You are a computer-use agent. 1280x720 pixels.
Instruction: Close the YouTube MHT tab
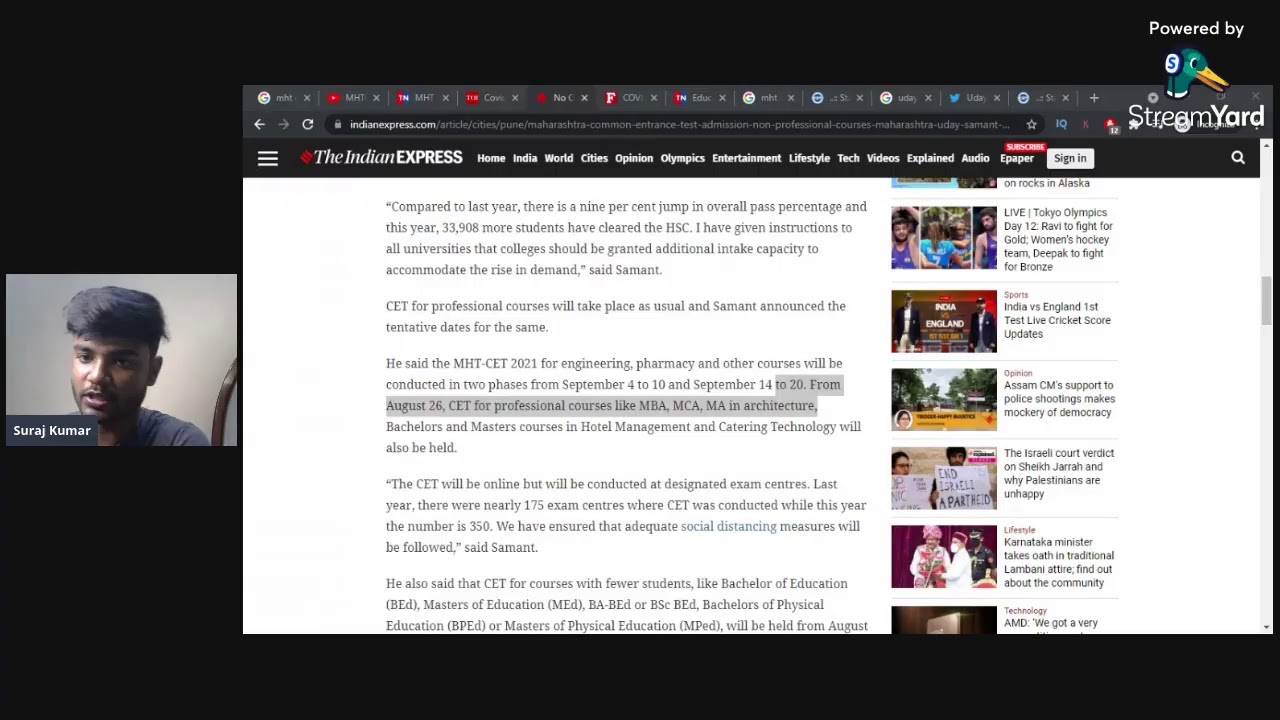(376, 98)
